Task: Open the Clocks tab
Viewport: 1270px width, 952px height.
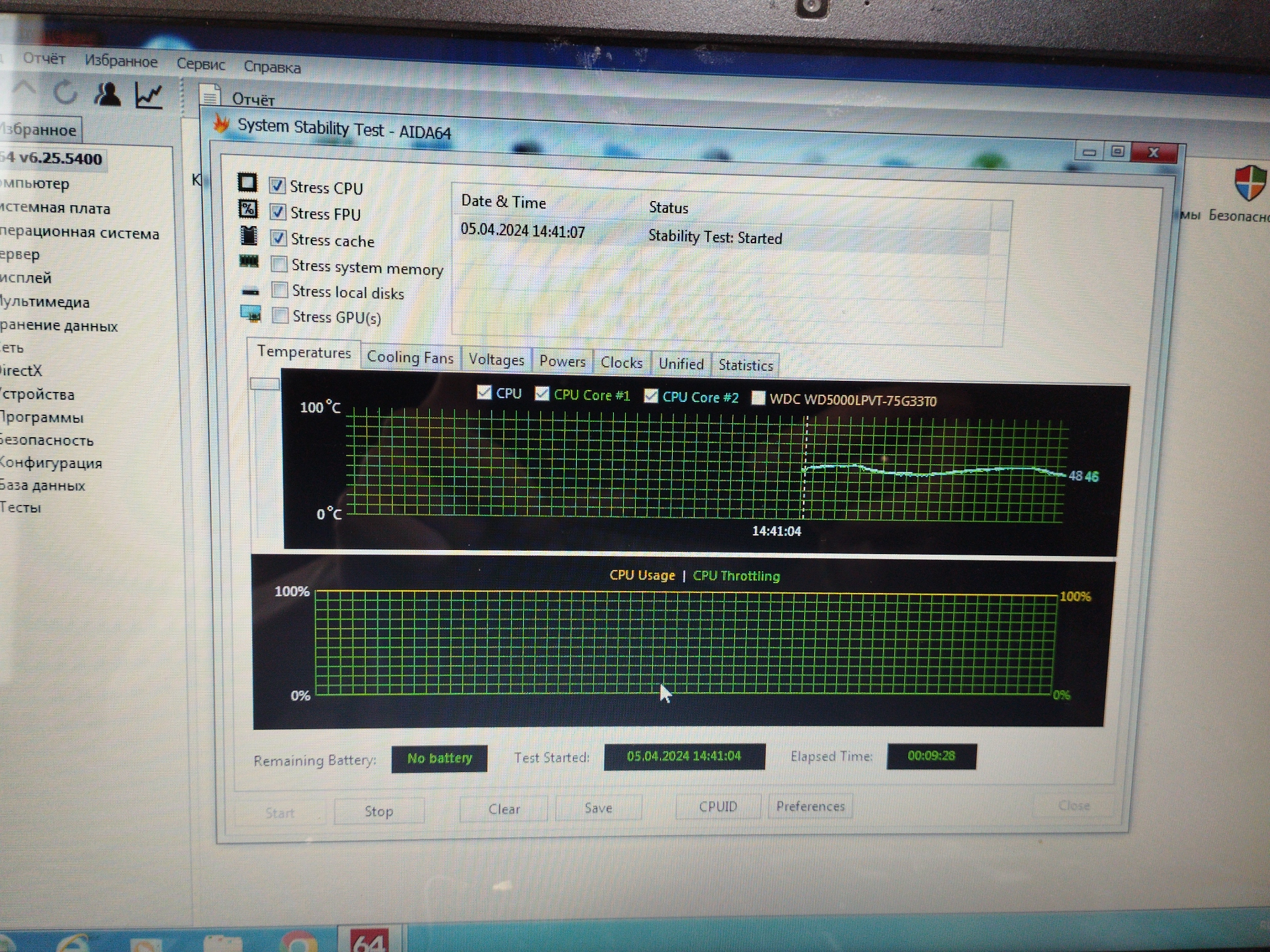Action: pos(621,362)
